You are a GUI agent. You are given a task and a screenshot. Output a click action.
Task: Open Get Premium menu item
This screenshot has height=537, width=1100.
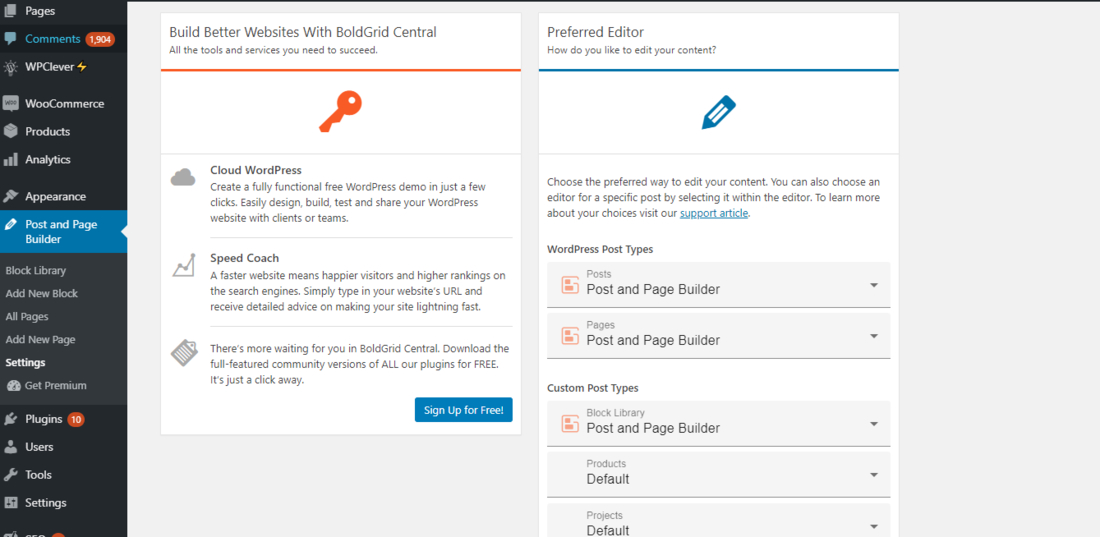pos(55,386)
